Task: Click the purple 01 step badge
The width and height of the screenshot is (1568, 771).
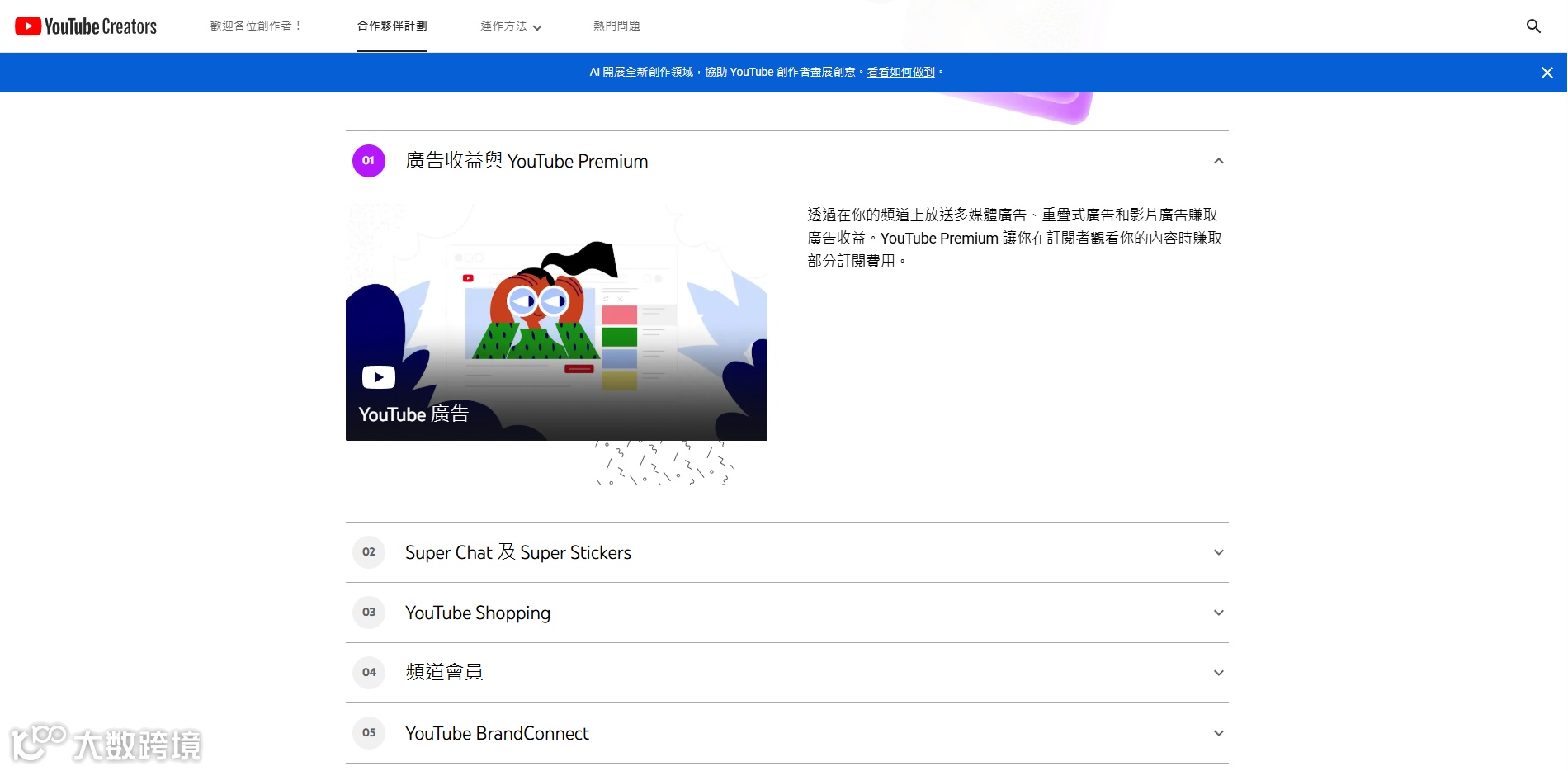Action: pyautogui.click(x=369, y=161)
